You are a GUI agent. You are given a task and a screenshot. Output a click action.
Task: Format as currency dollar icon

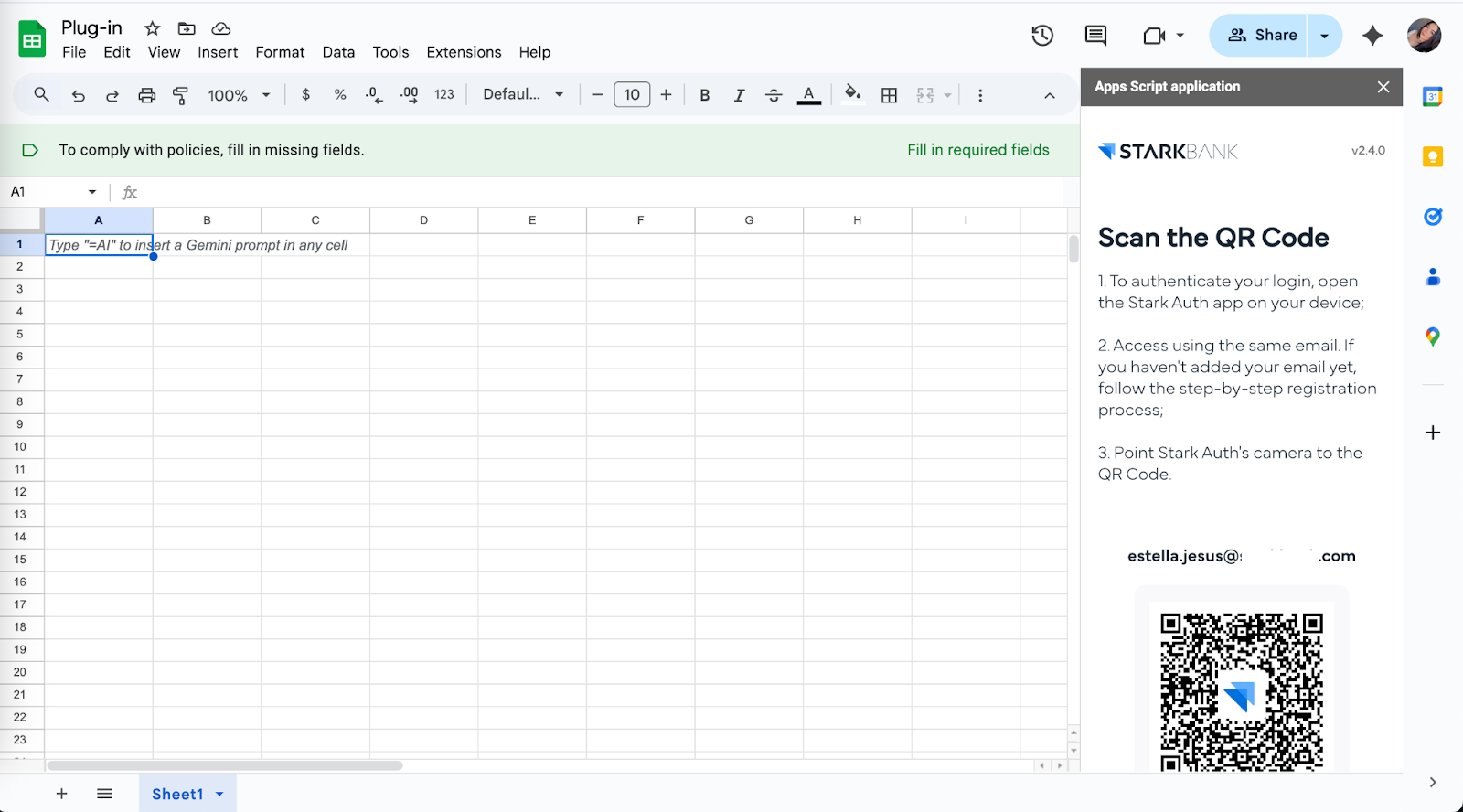305,94
